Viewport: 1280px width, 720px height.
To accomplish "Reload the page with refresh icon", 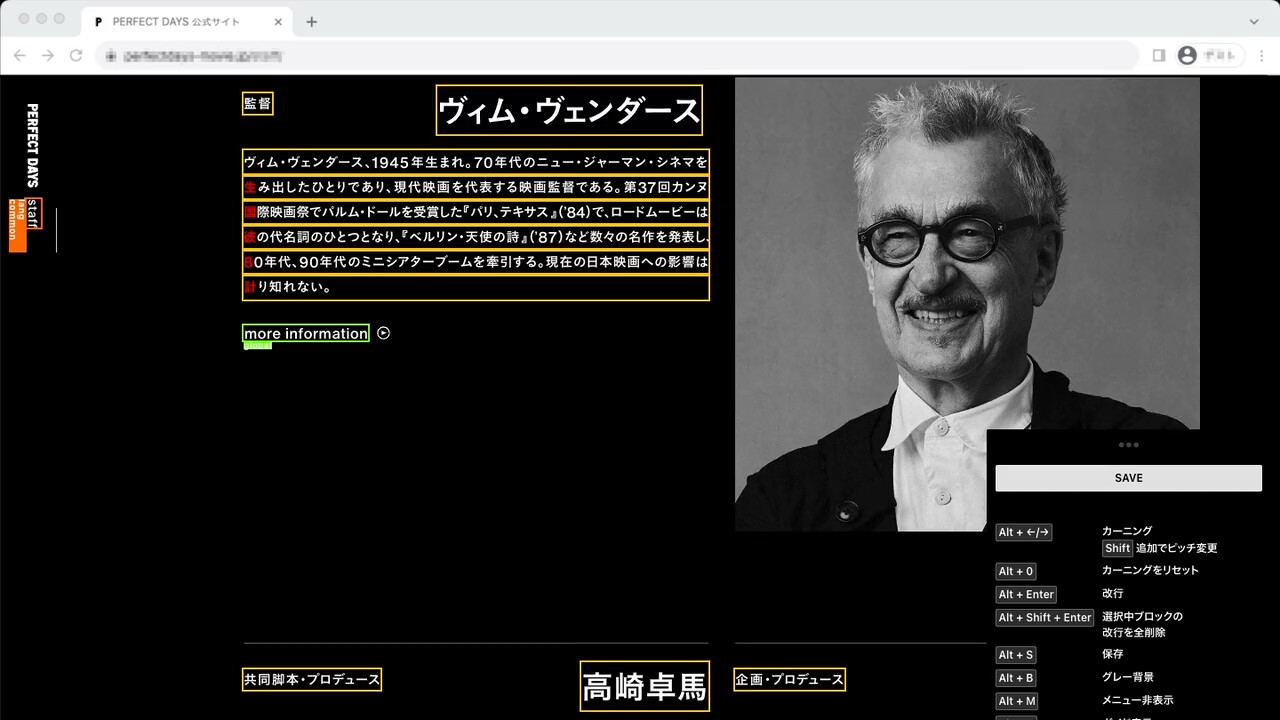I will tap(76, 56).
